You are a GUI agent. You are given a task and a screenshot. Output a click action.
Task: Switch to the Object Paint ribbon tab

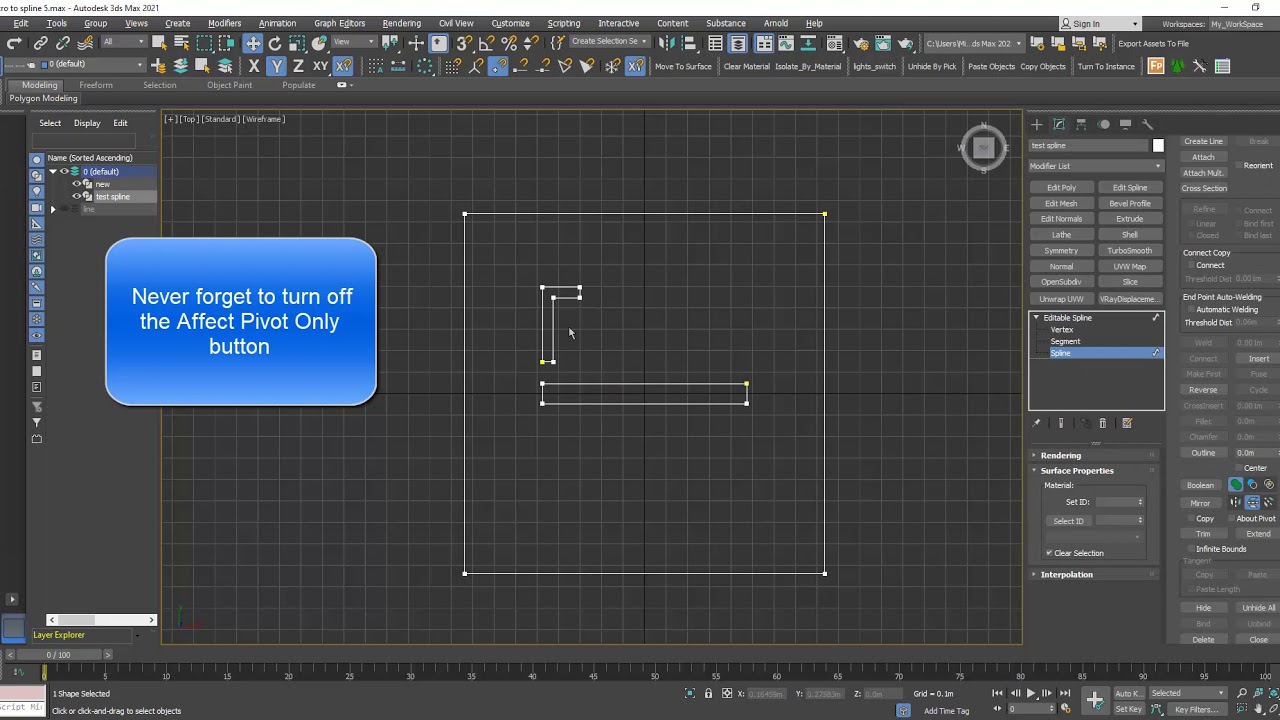click(229, 85)
